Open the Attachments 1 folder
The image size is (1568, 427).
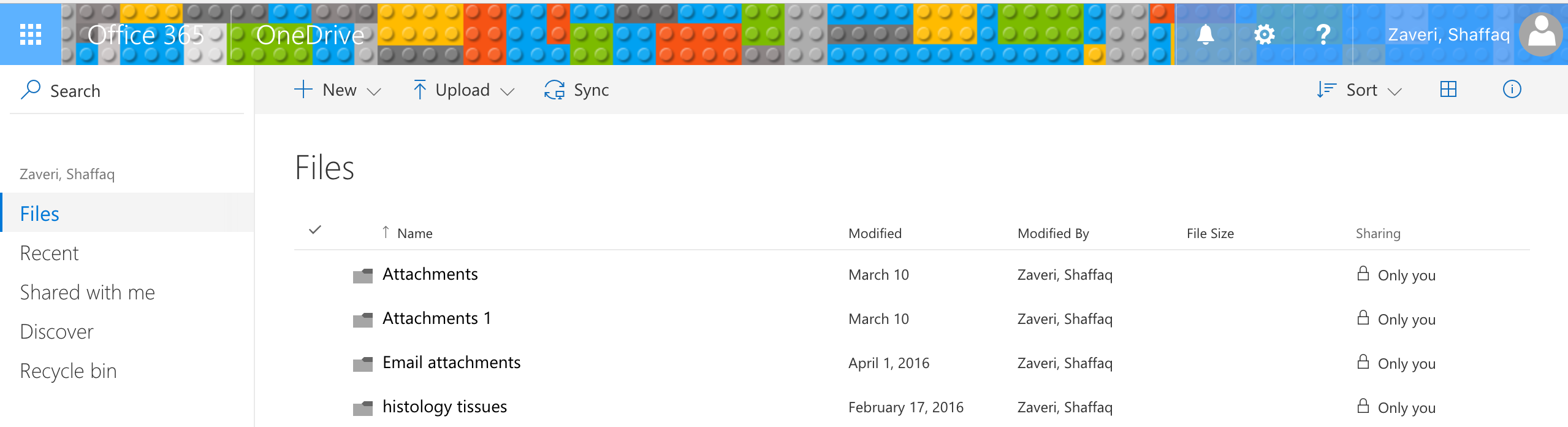tap(436, 318)
